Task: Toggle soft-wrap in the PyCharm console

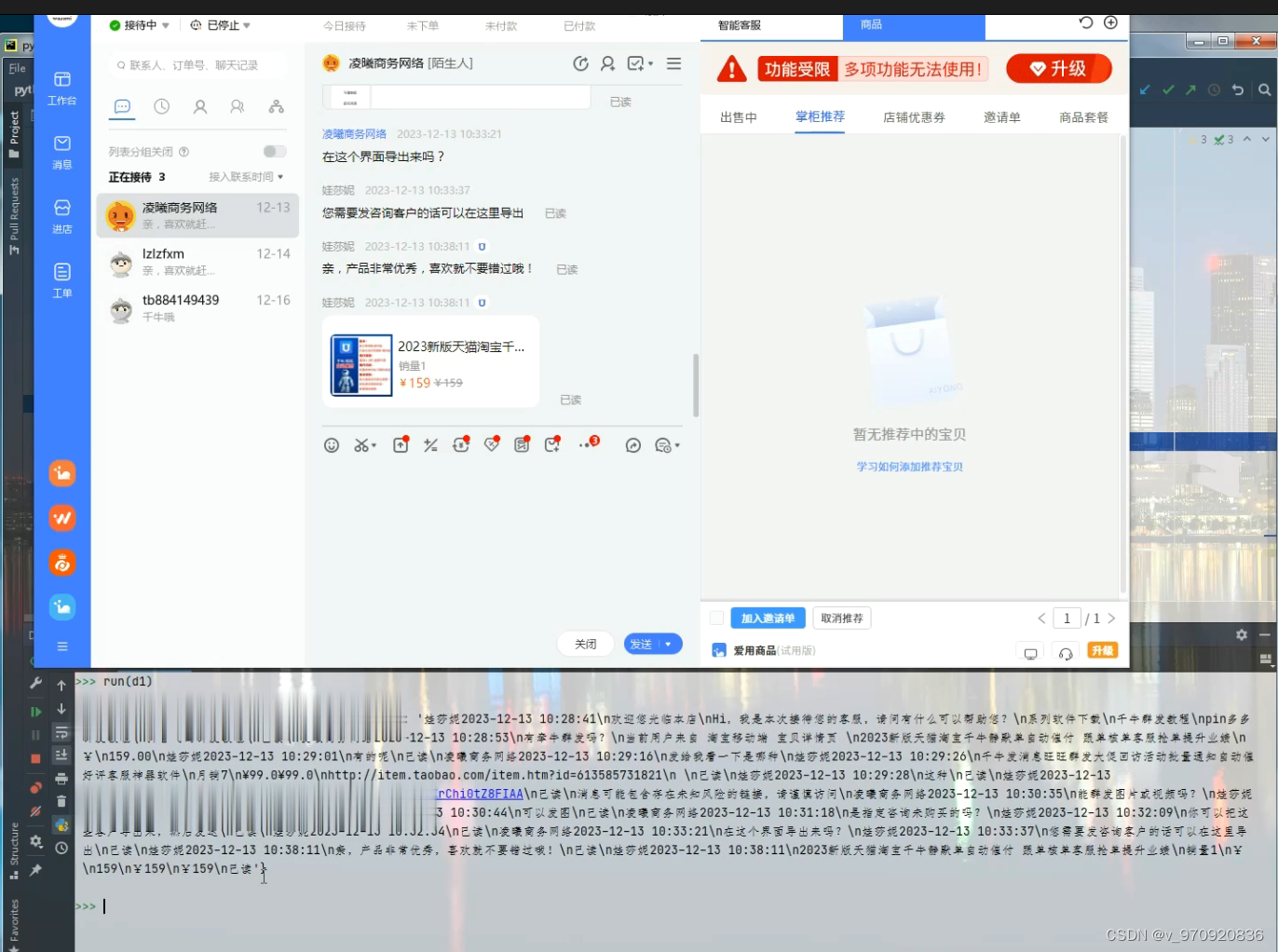Action: (x=61, y=732)
